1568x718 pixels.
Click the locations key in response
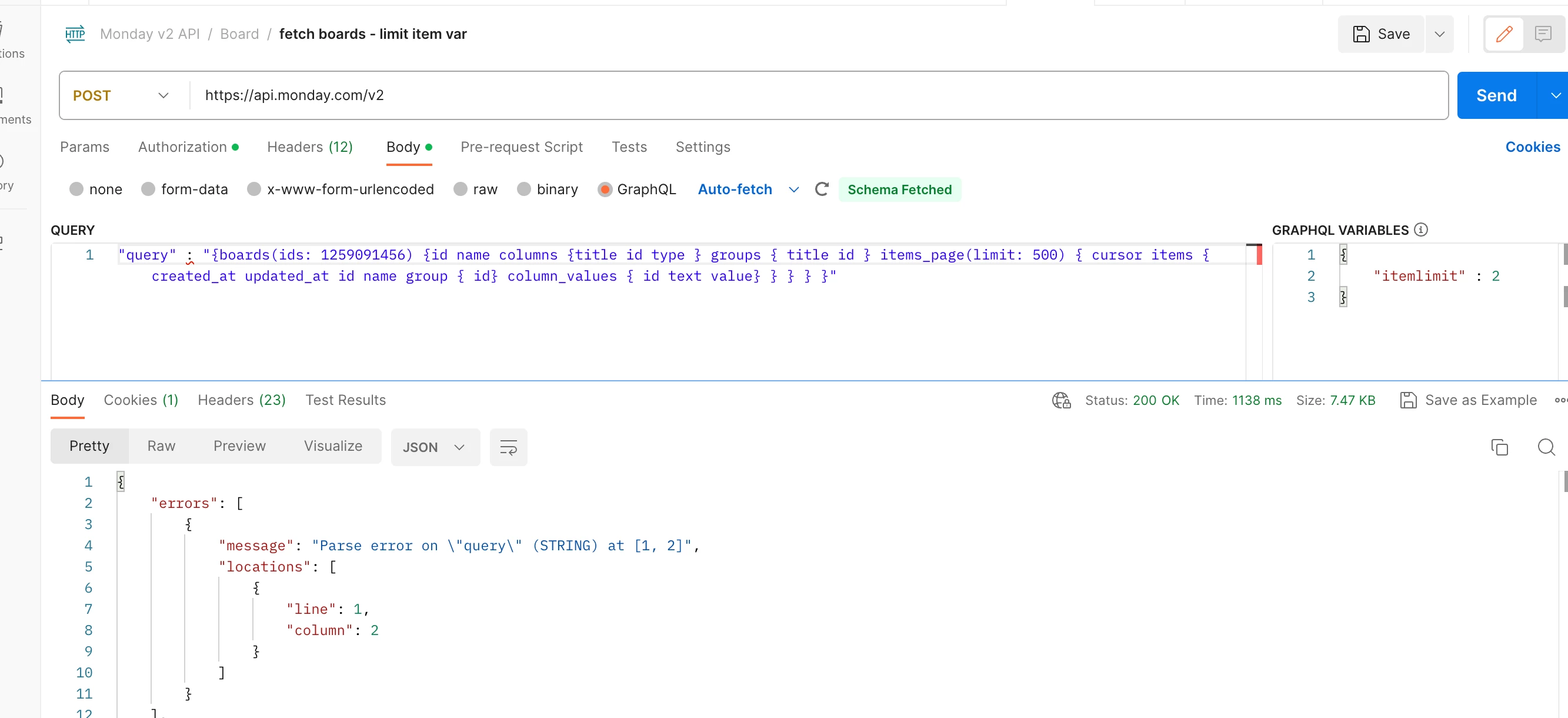pos(264,567)
